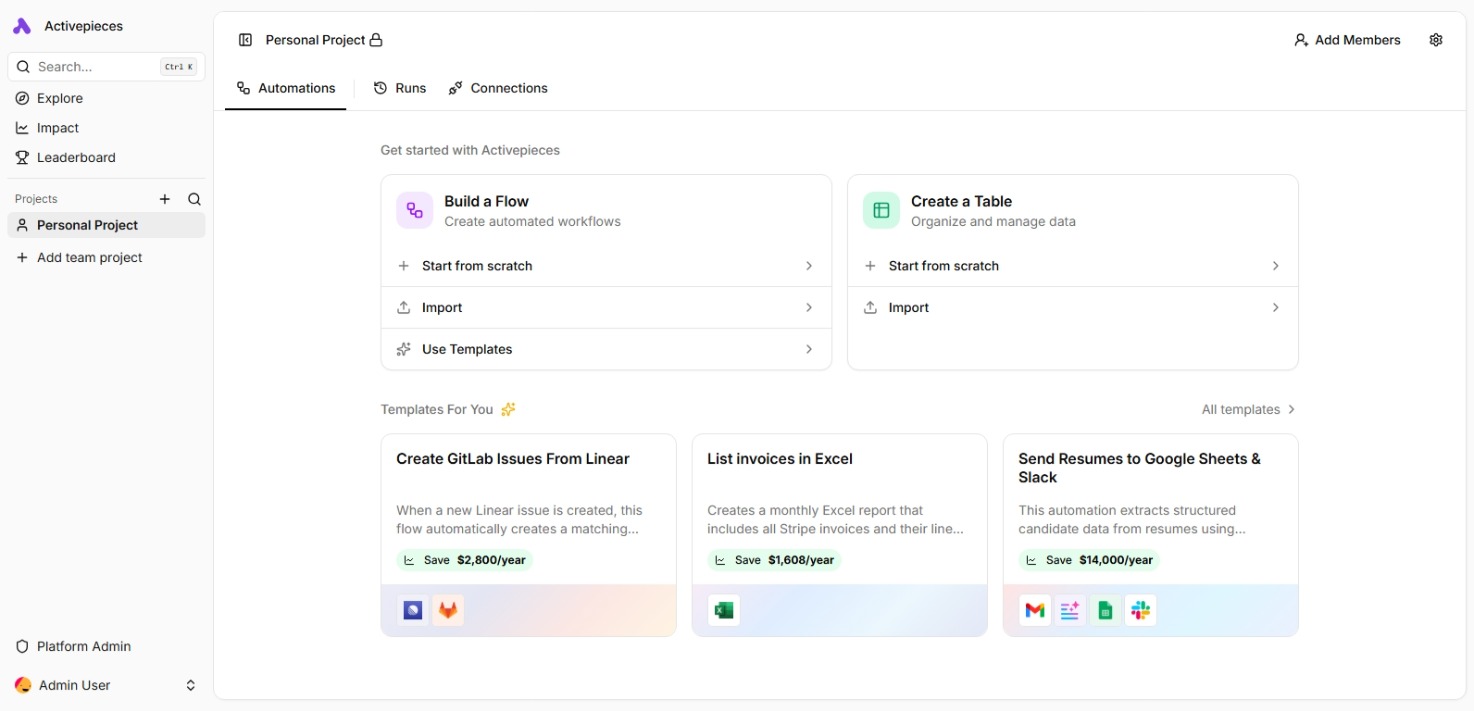
Task: Click chevron on Build a Flow Import row
Action: click(x=809, y=308)
